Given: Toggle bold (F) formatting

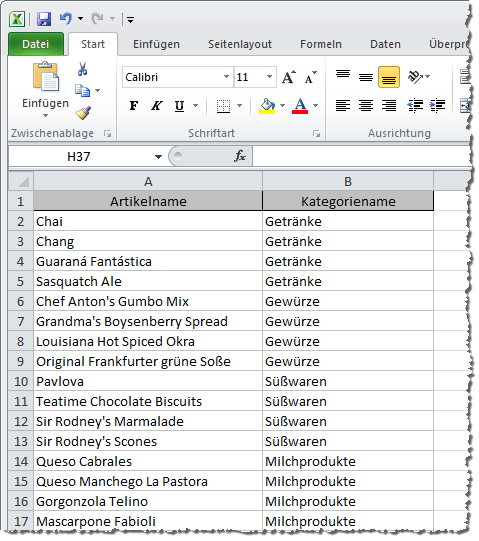Looking at the screenshot, I should (x=134, y=105).
